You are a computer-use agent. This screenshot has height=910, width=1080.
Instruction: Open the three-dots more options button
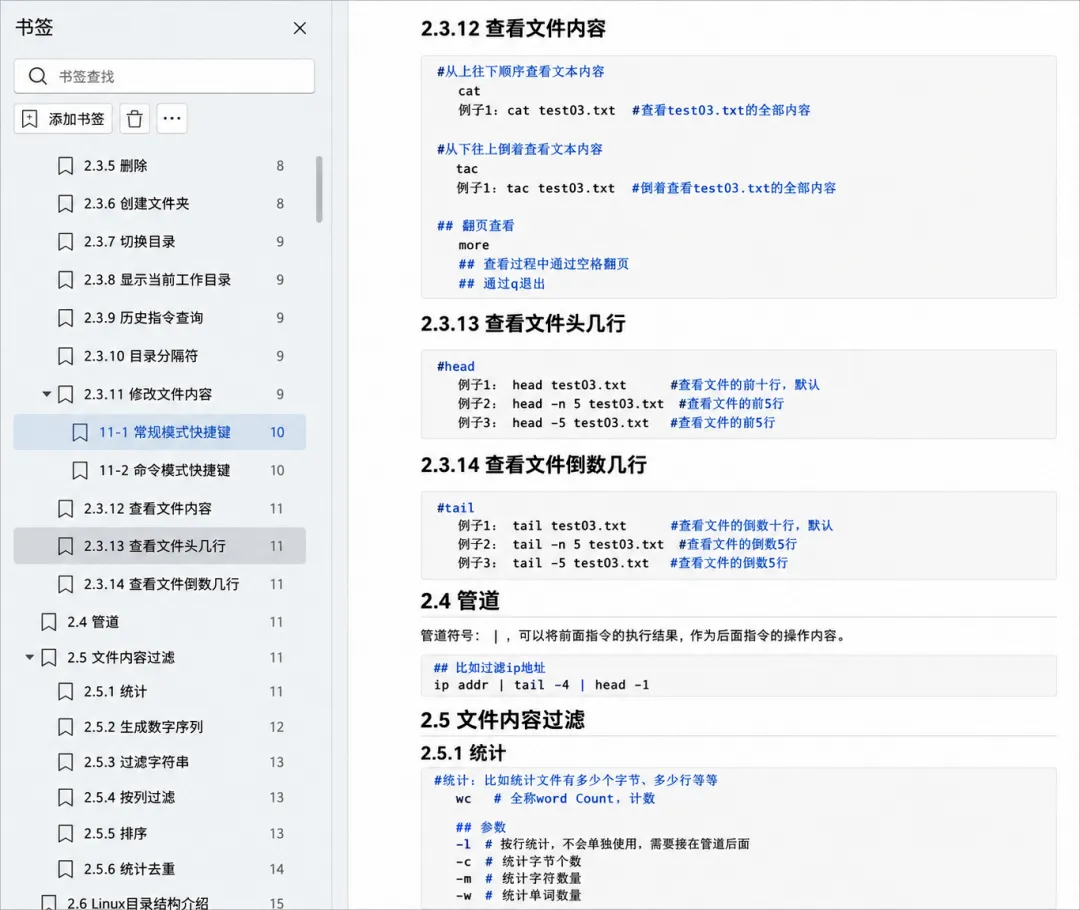[172, 118]
